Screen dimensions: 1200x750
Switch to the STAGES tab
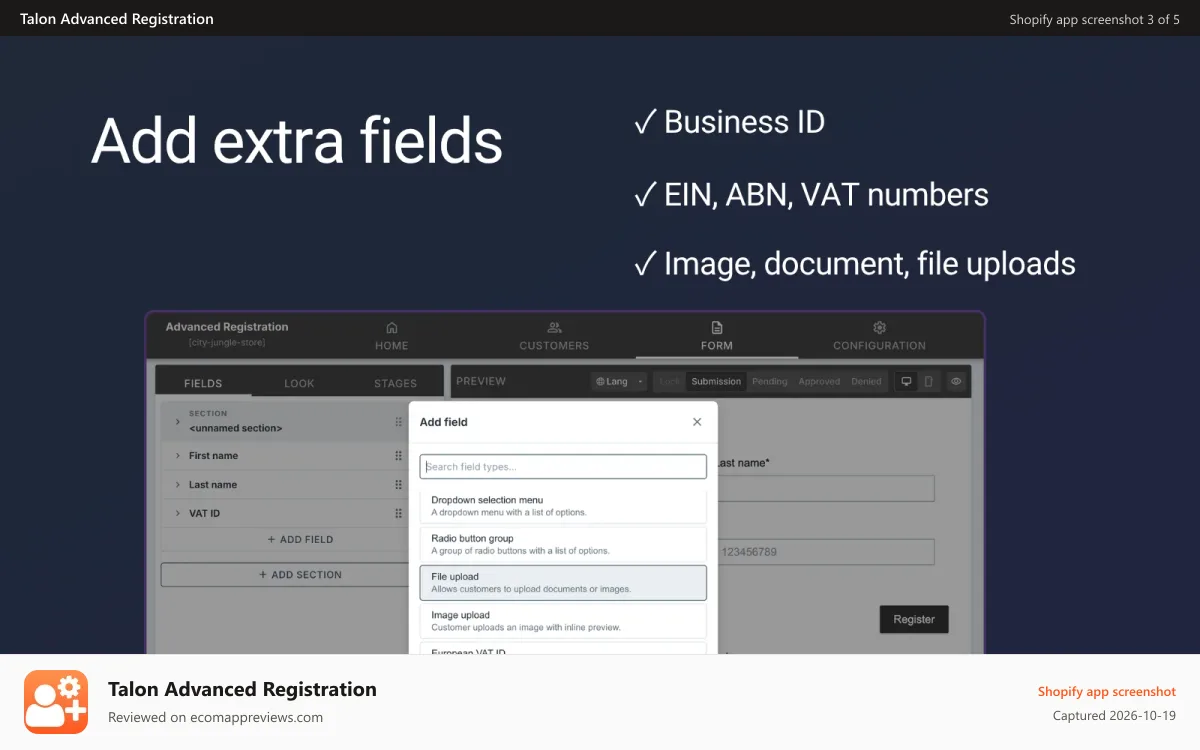[395, 383]
